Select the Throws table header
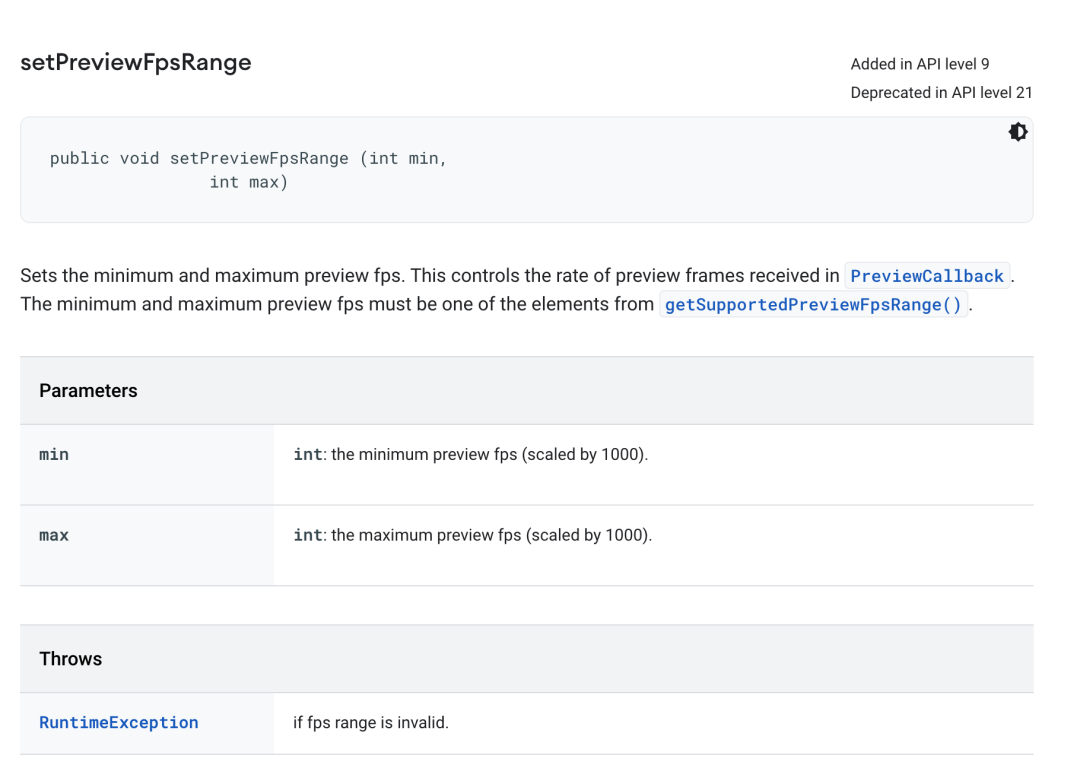1080x781 pixels. pyautogui.click(x=71, y=659)
